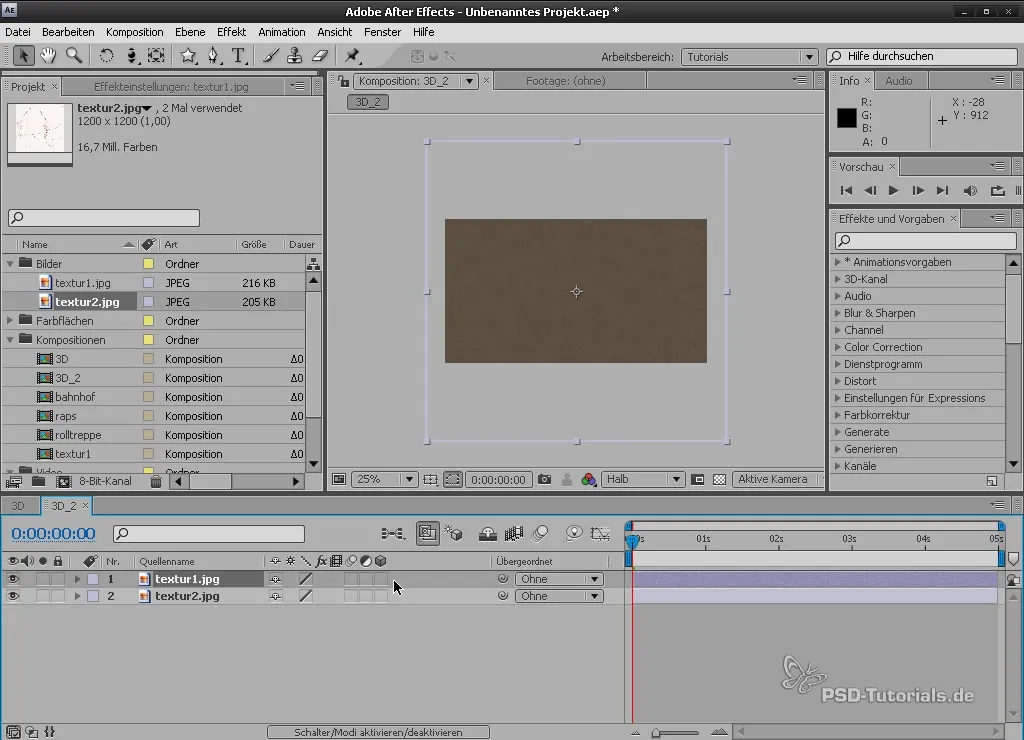Select the Text tool
This screenshot has height=740, width=1024.
[x=238, y=56]
